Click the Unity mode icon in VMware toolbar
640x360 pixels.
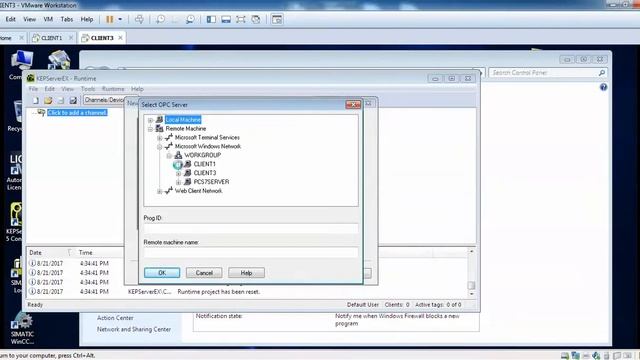coord(256,19)
